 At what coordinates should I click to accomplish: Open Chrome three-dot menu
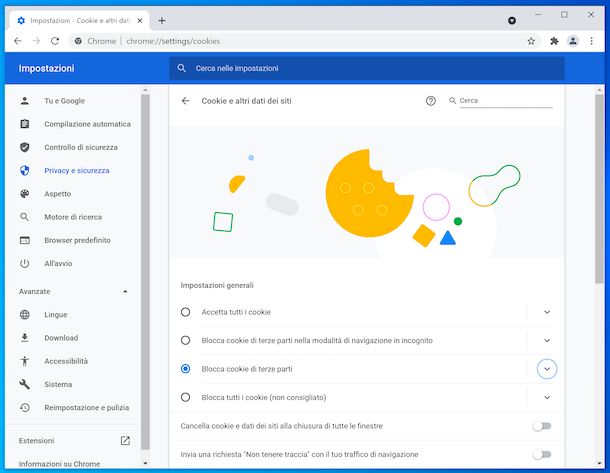(591, 41)
